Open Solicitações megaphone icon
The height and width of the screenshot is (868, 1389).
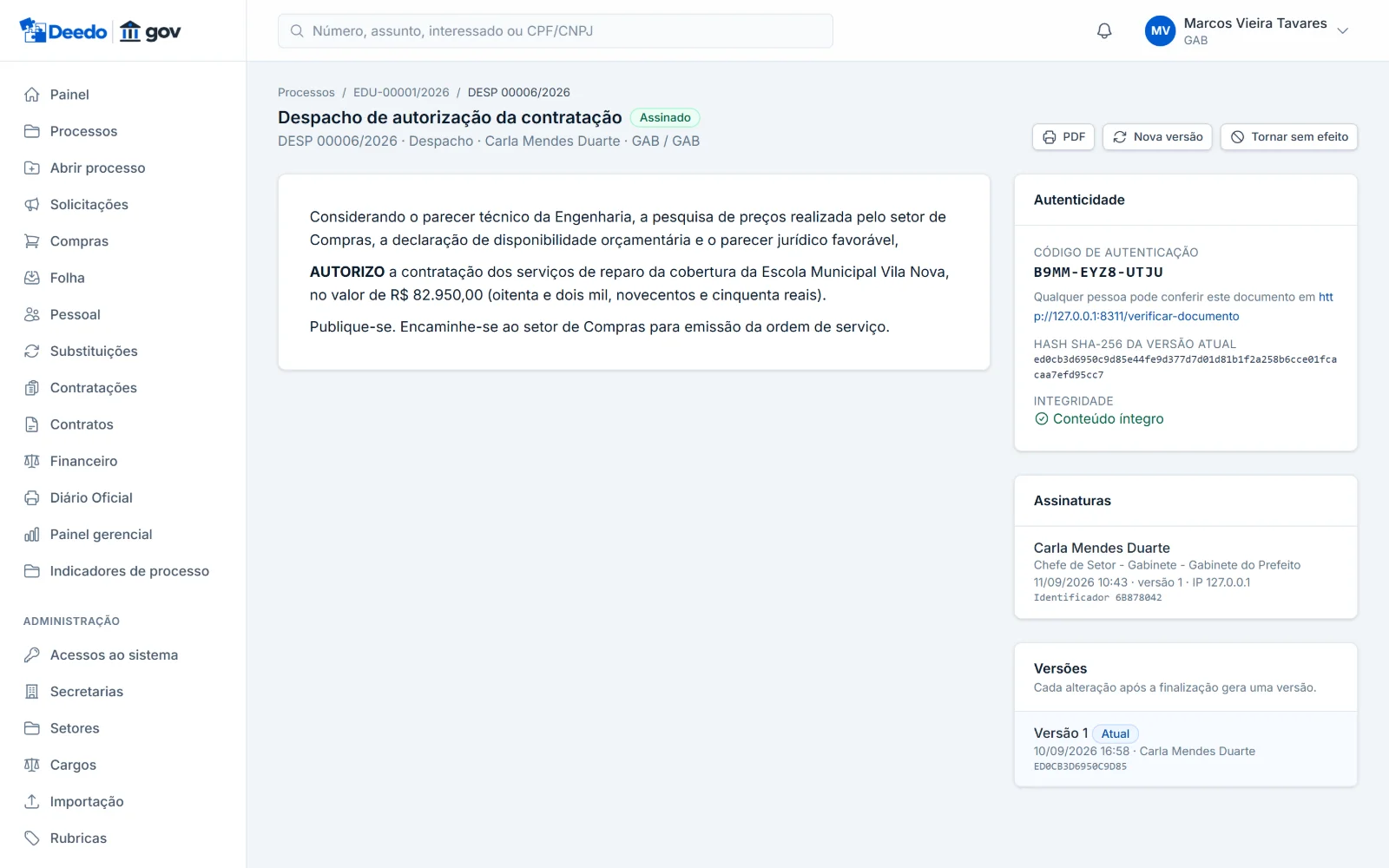(32, 204)
